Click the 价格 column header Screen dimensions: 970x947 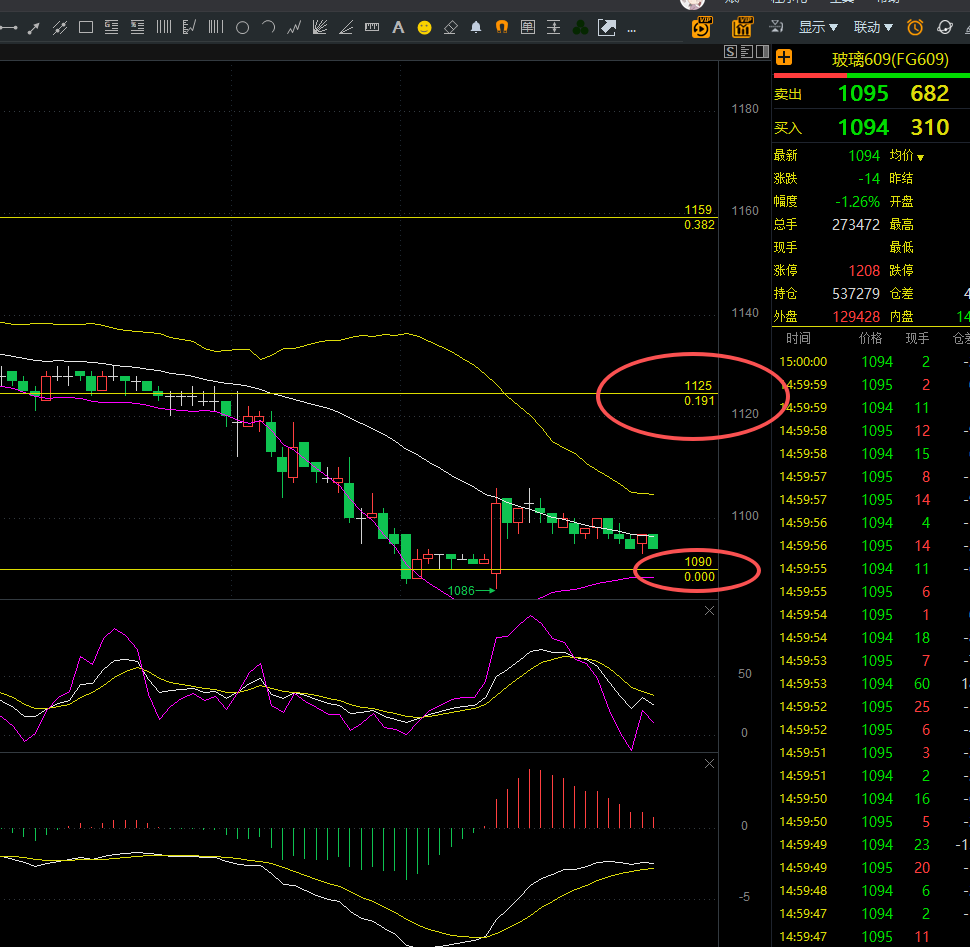pyautogui.click(x=870, y=338)
